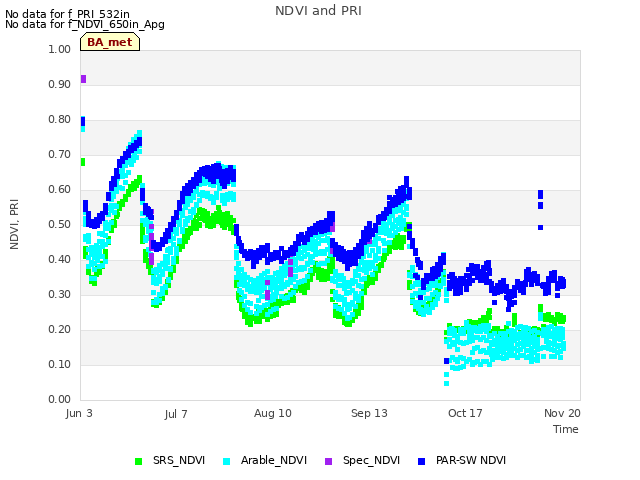Image resolution: width=640 pixels, height=480 pixels.
Task: Click the 0.50 y-axis tick label
Action: (60, 224)
